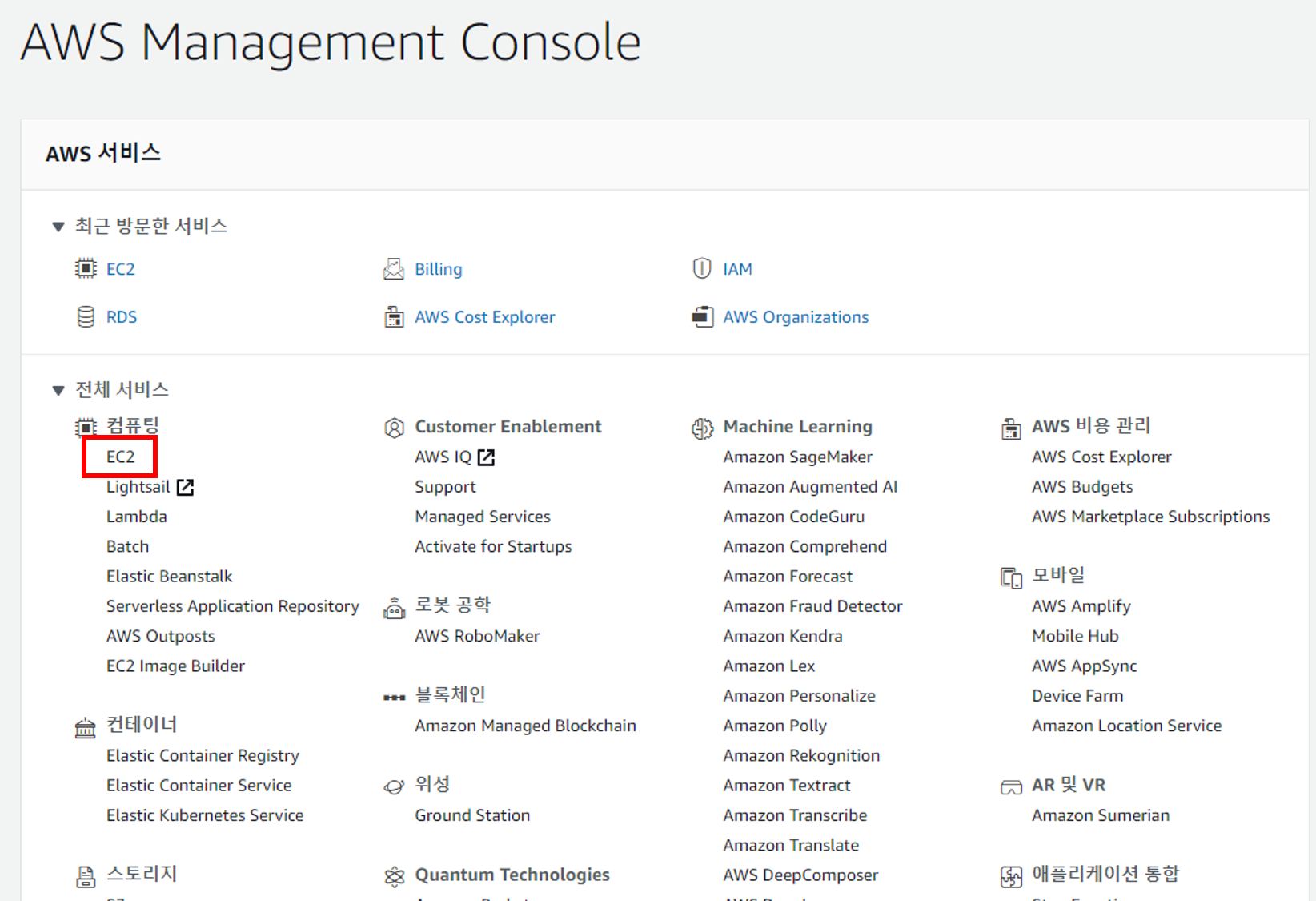This screenshot has width=1316, height=901.
Task: Collapse the 전체 서비스 section
Action: [x=58, y=390]
